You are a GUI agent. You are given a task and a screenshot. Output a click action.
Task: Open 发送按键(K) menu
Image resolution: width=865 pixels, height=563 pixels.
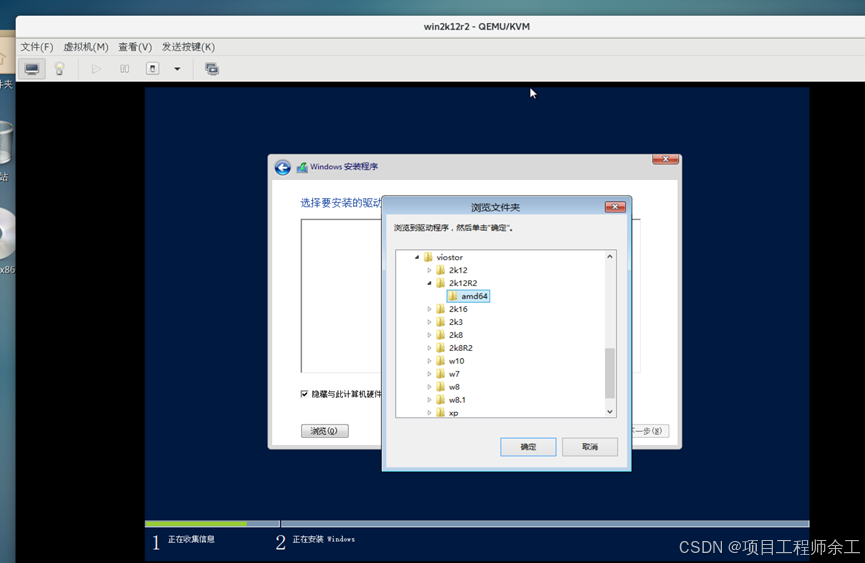click(x=188, y=47)
